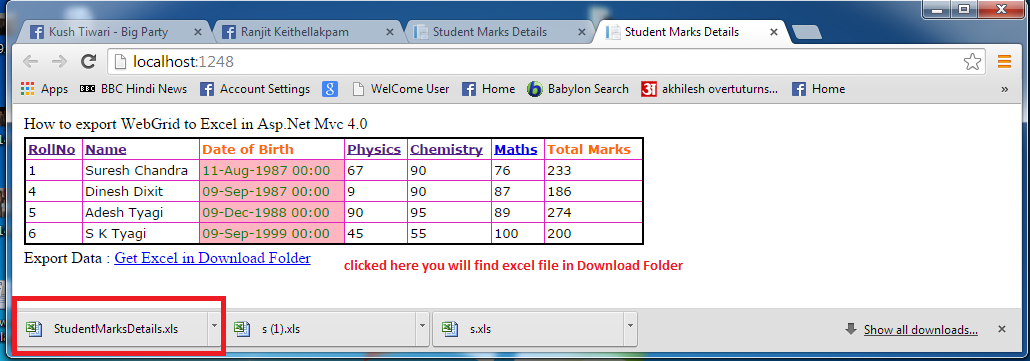Sort grid by RollNo column header
Viewport: 1030px width, 361px height.
click(52, 150)
